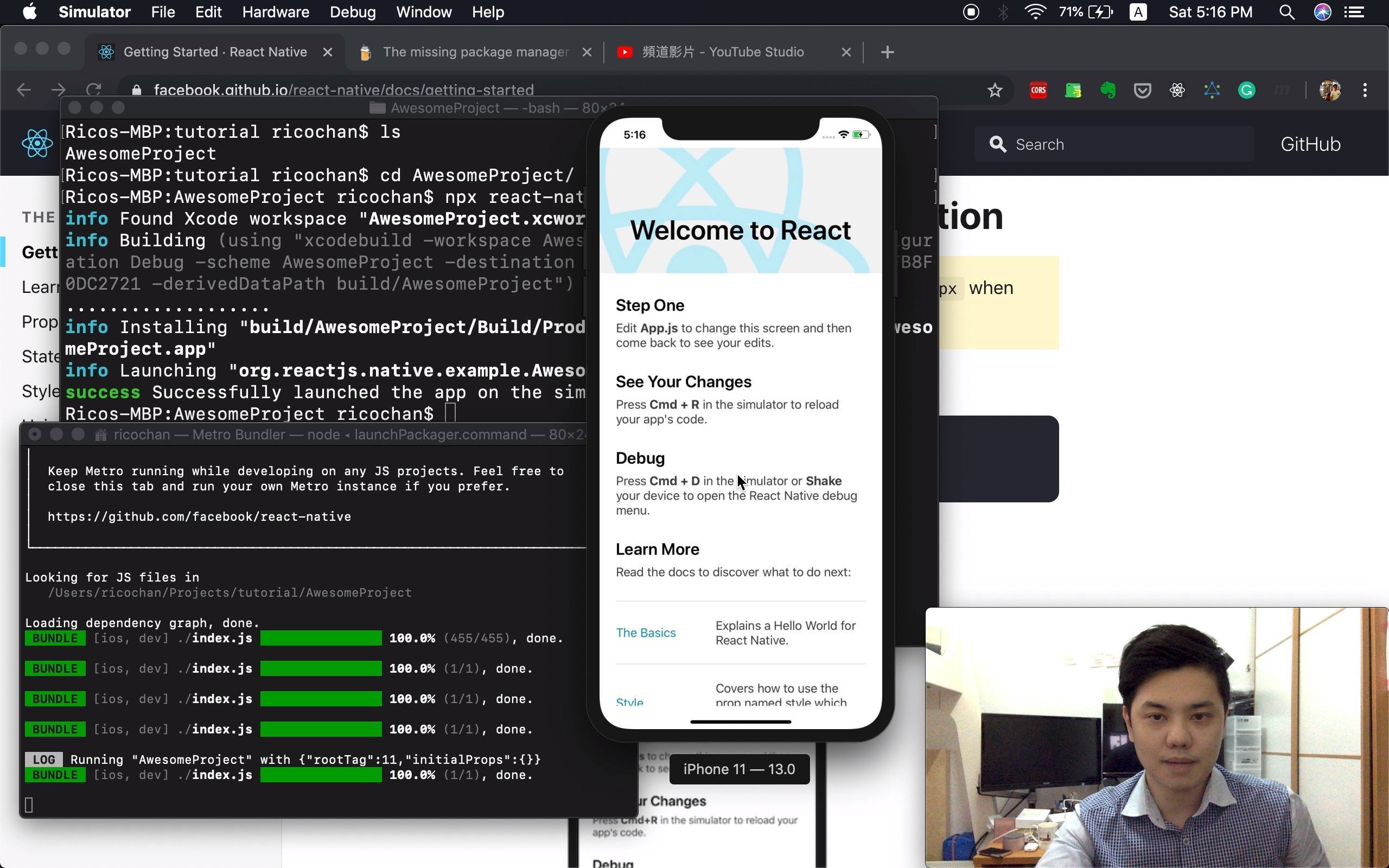Screen dimensions: 1389x868
Task: Open the blue star extension beside React DevTools
Action: coord(1212,90)
